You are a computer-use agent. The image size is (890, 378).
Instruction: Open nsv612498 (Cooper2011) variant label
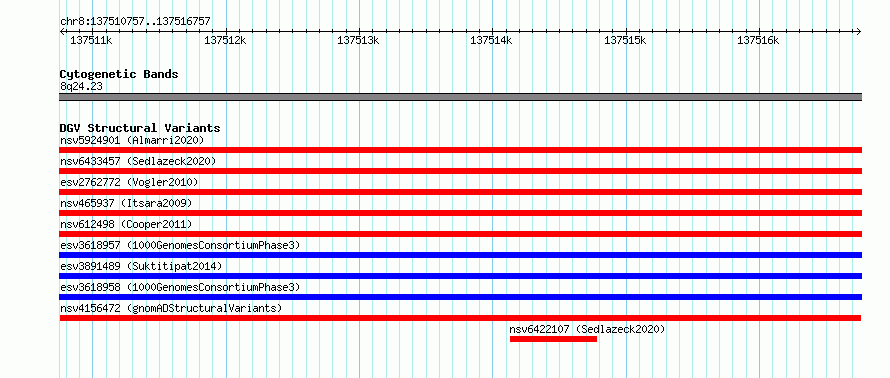[x=126, y=224]
